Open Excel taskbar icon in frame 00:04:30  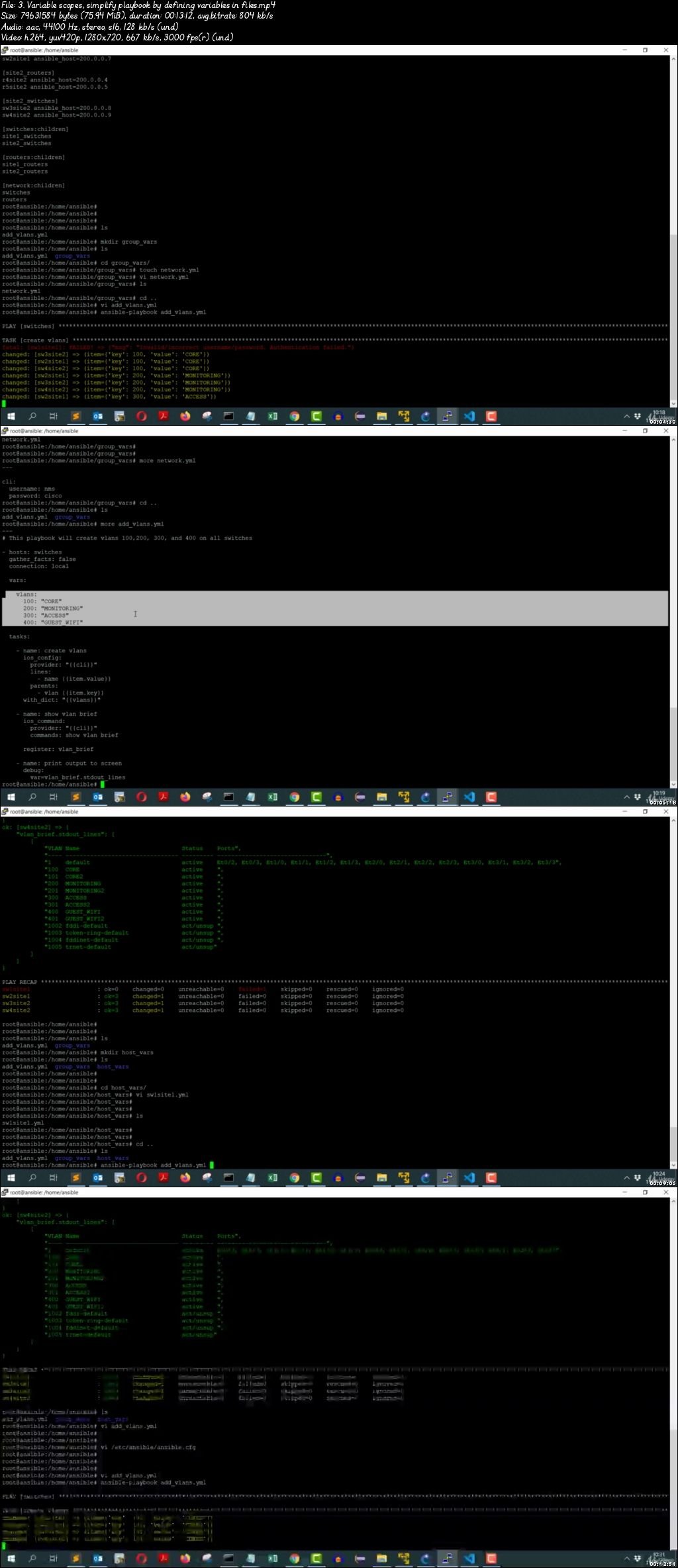pyautogui.click(x=272, y=416)
